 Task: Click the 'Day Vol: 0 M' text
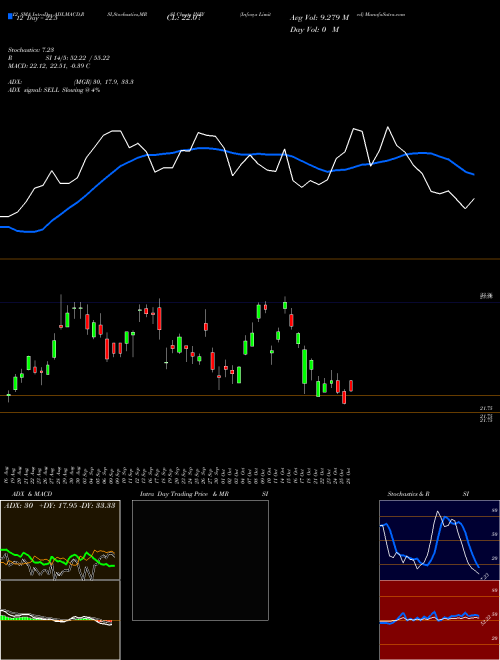[314, 29]
